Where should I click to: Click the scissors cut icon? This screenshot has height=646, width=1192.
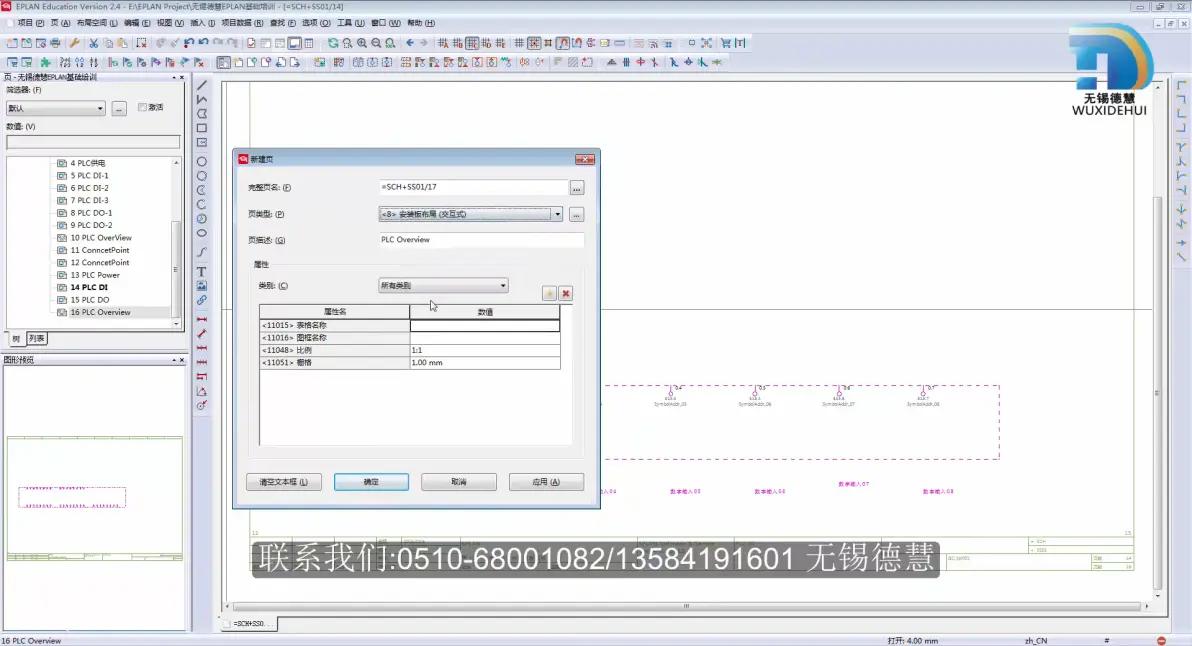94,43
